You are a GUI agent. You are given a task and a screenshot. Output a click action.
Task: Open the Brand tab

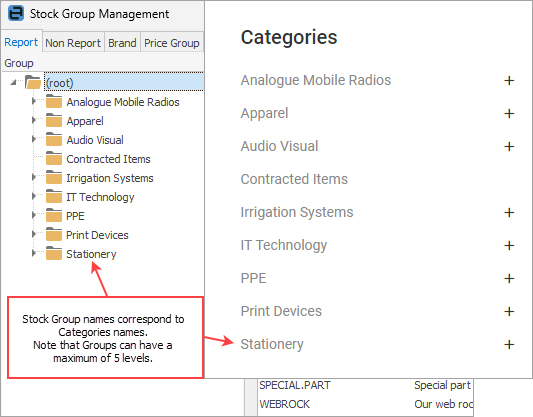[x=122, y=43]
